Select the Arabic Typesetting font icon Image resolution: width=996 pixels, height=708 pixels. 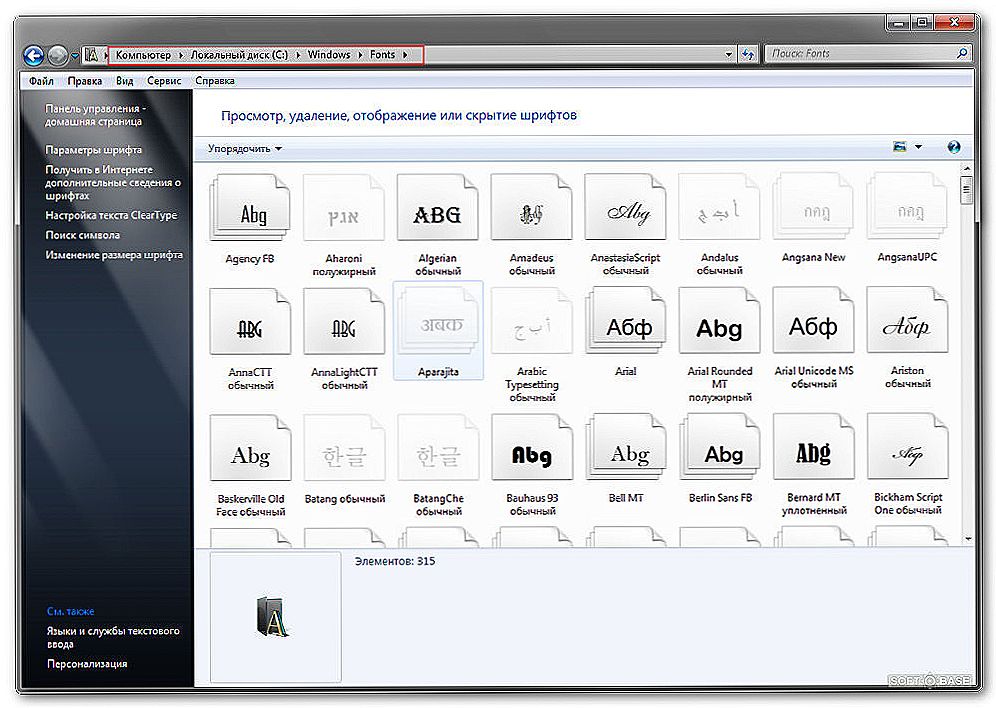(x=532, y=323)
